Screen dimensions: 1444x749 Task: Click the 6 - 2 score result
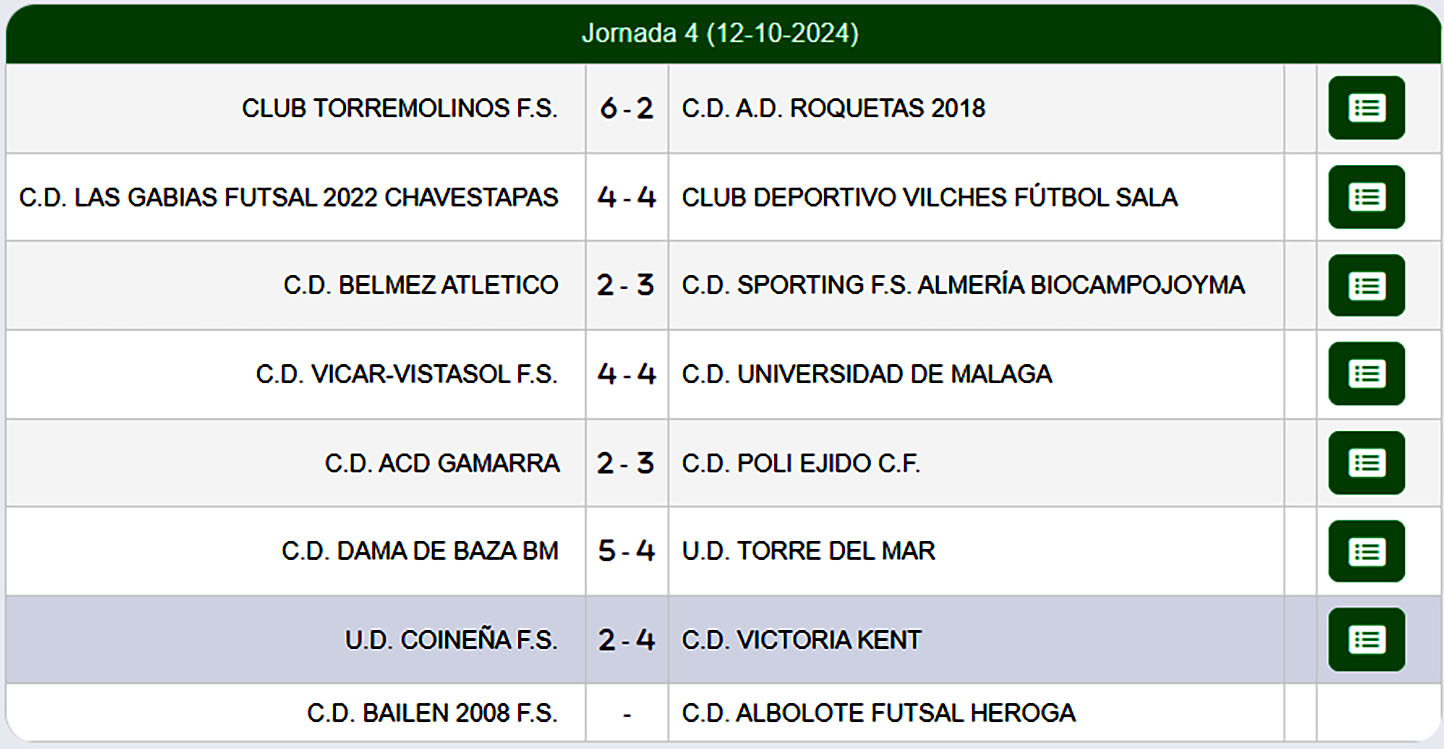pos(626,108)
